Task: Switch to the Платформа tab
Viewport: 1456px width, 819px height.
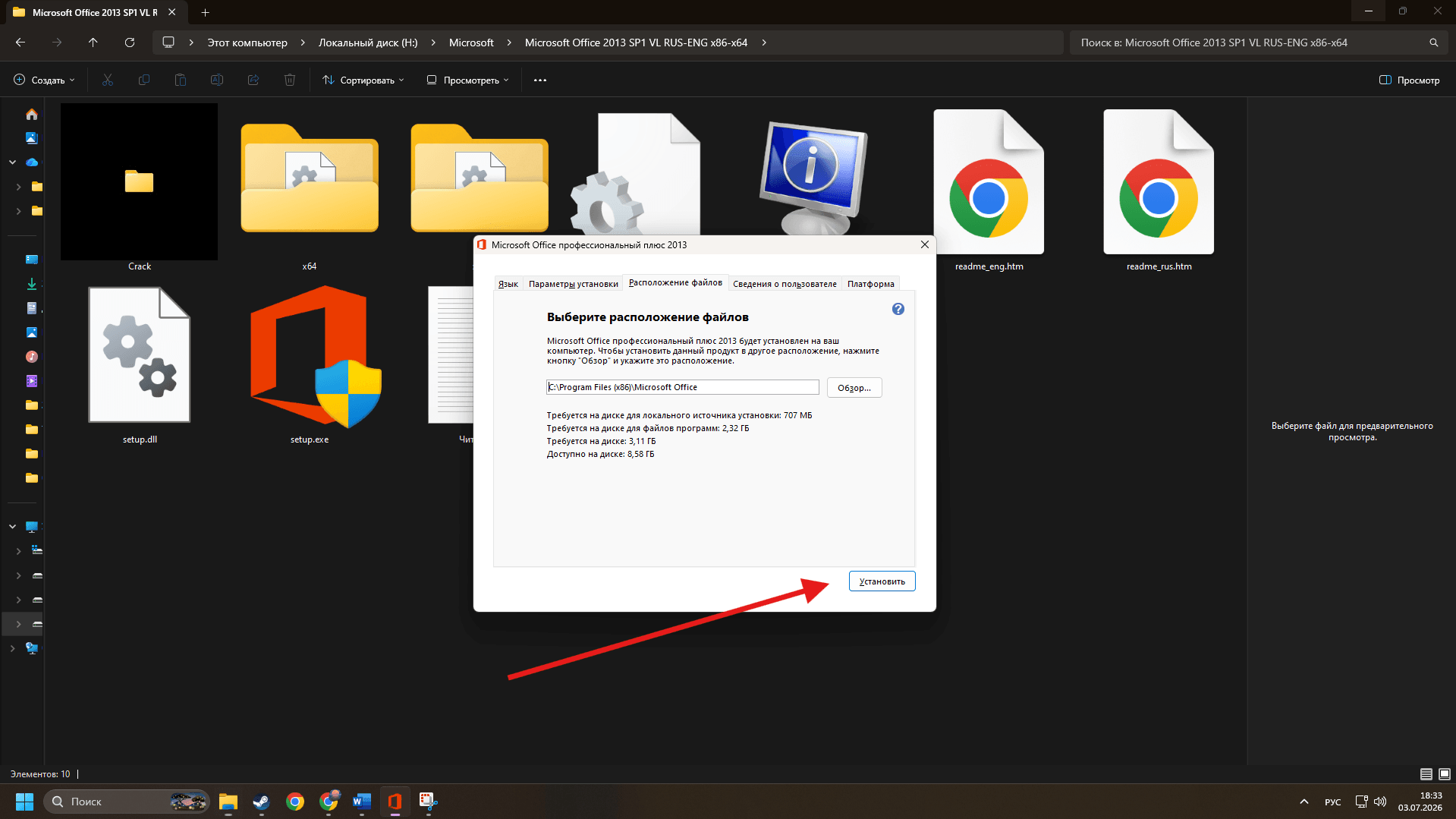Action: tap(871, 284)
